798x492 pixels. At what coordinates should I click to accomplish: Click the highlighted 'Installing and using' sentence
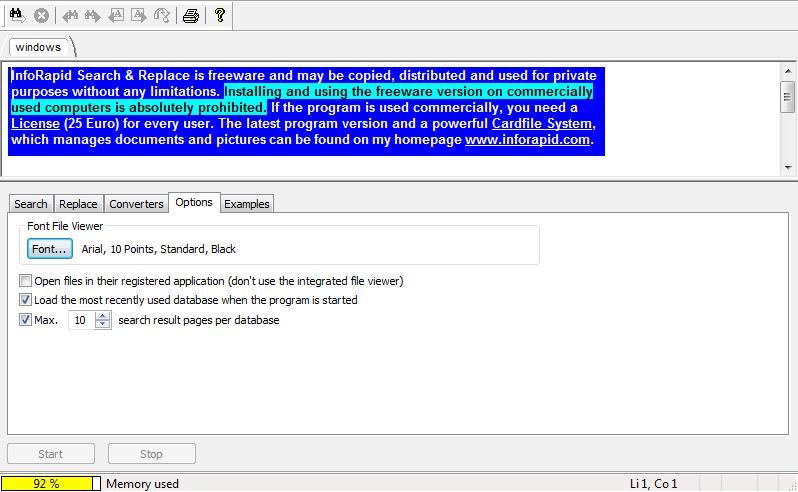(x=302, y=99)
